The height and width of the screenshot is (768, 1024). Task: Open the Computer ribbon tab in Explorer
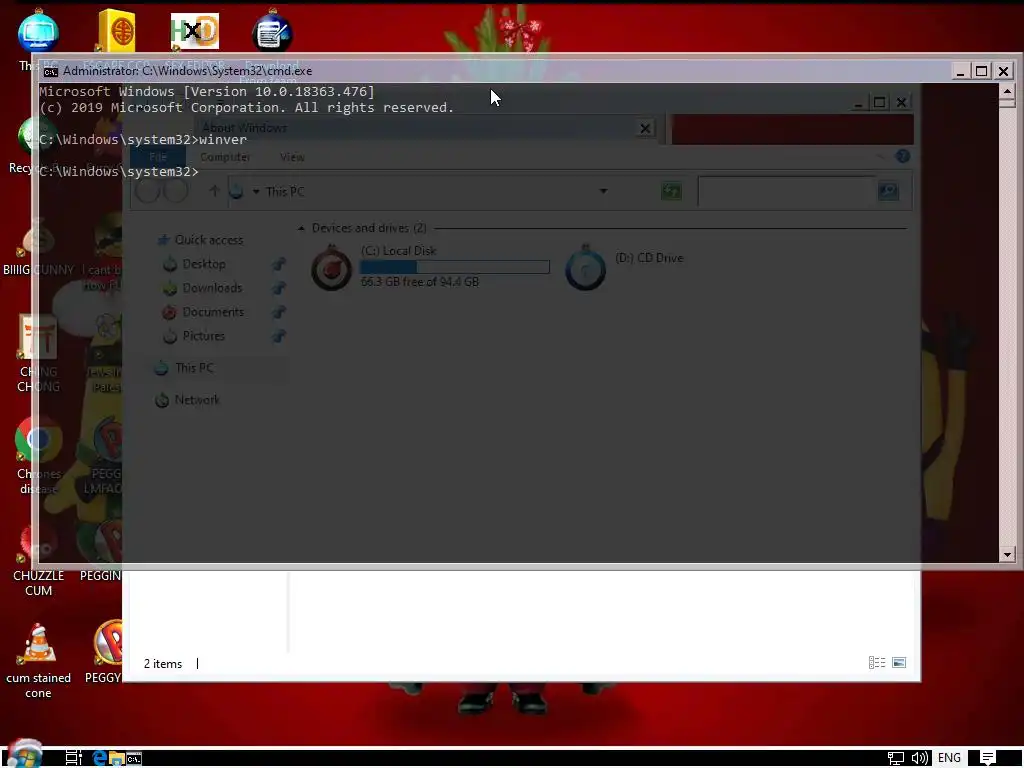pyautogui.click(x=225, y=157)
